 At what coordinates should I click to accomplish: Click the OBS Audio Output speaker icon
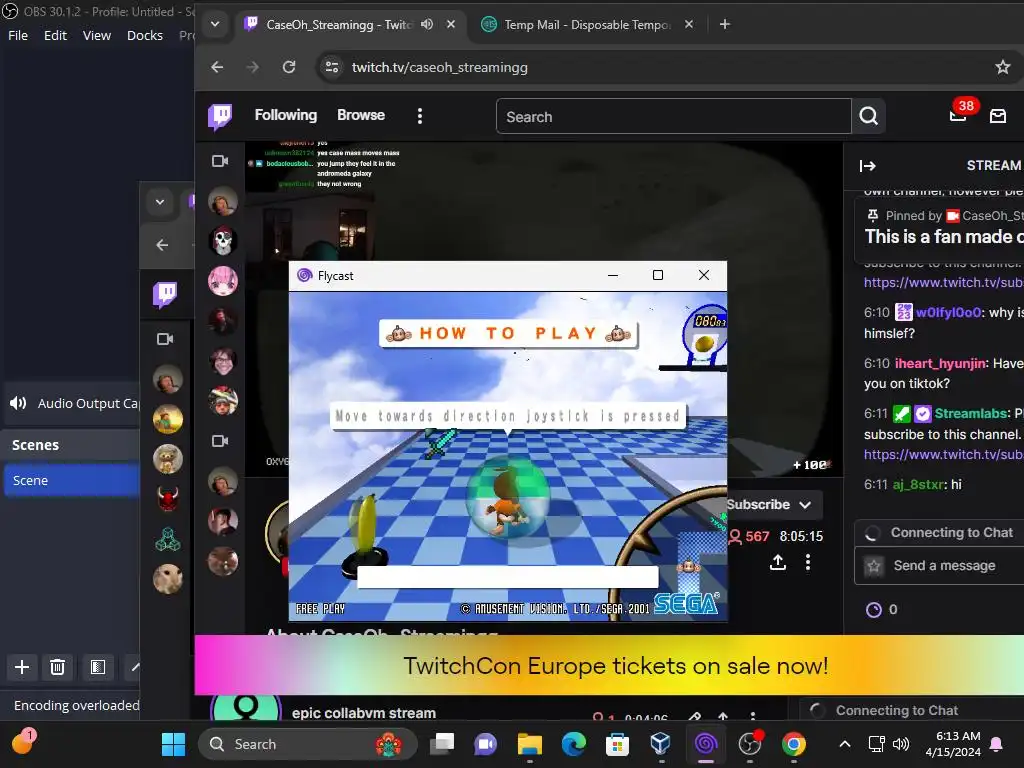[x=18, y=403]
